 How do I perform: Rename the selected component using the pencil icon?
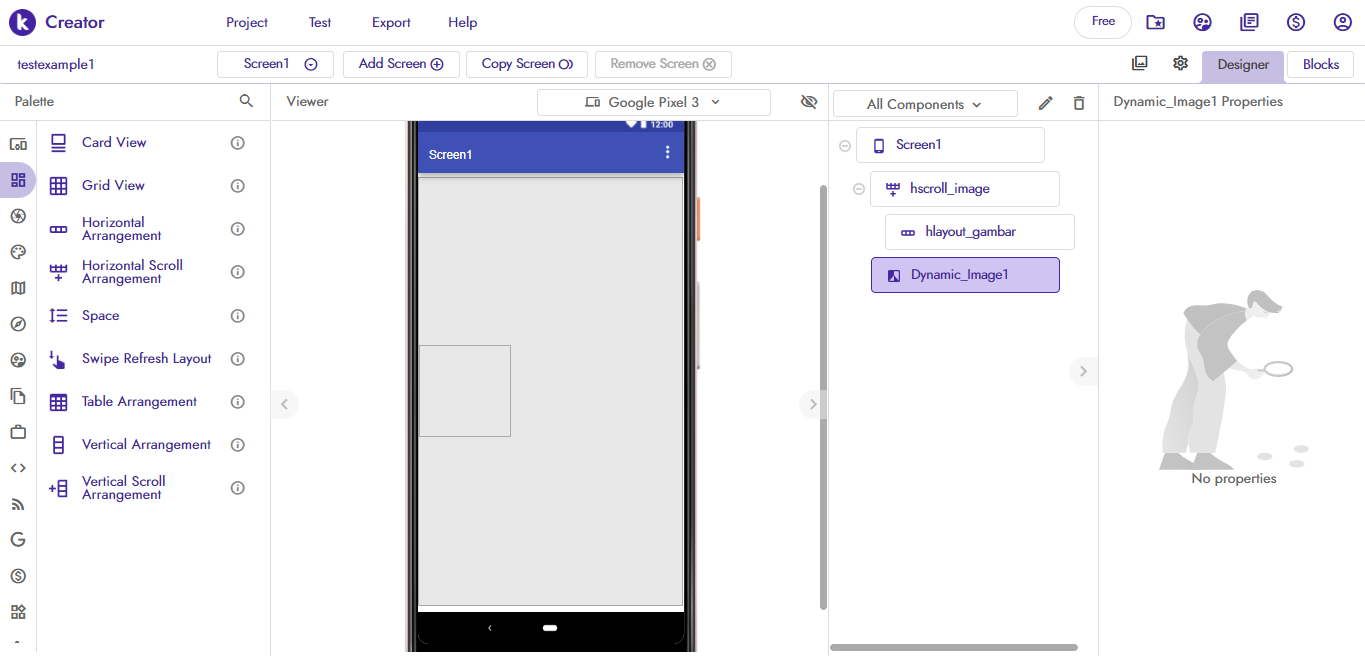click(x=1044, y=102)
